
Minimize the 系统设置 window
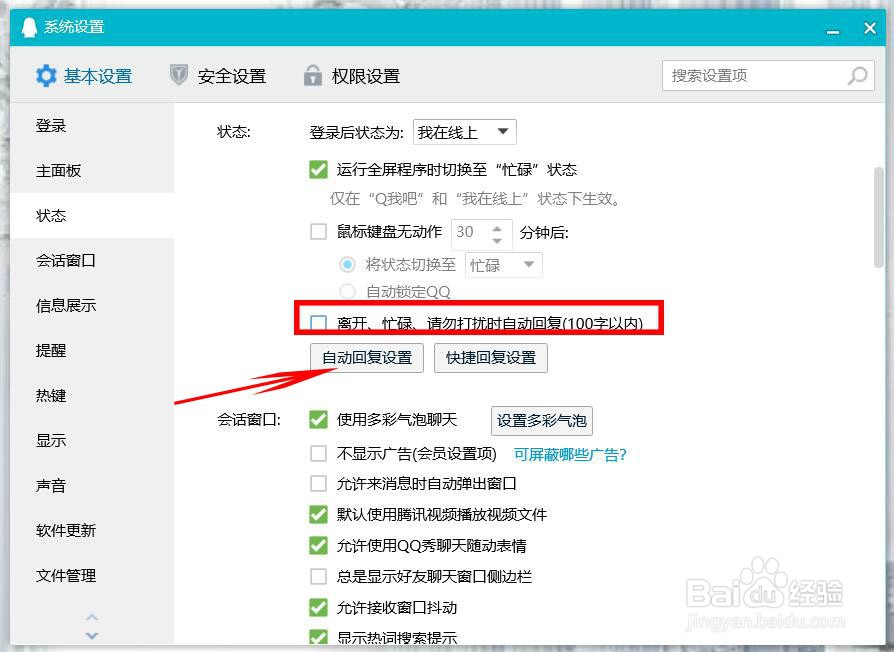[833, 31]
